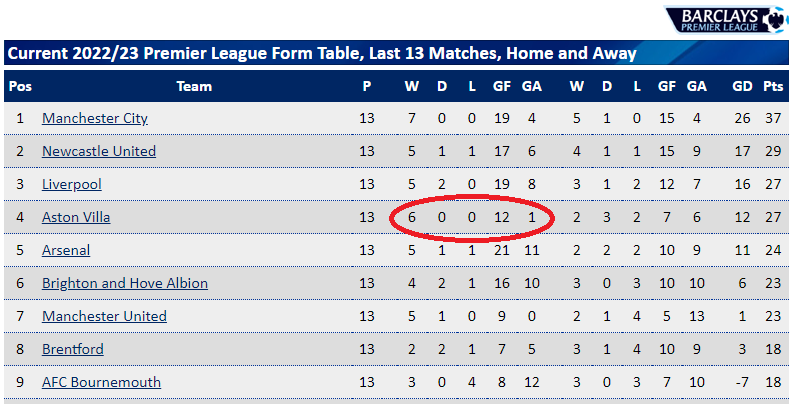Click the Pos column header
This screenshot has width=796, height=404.
click(x=20, y=86)
